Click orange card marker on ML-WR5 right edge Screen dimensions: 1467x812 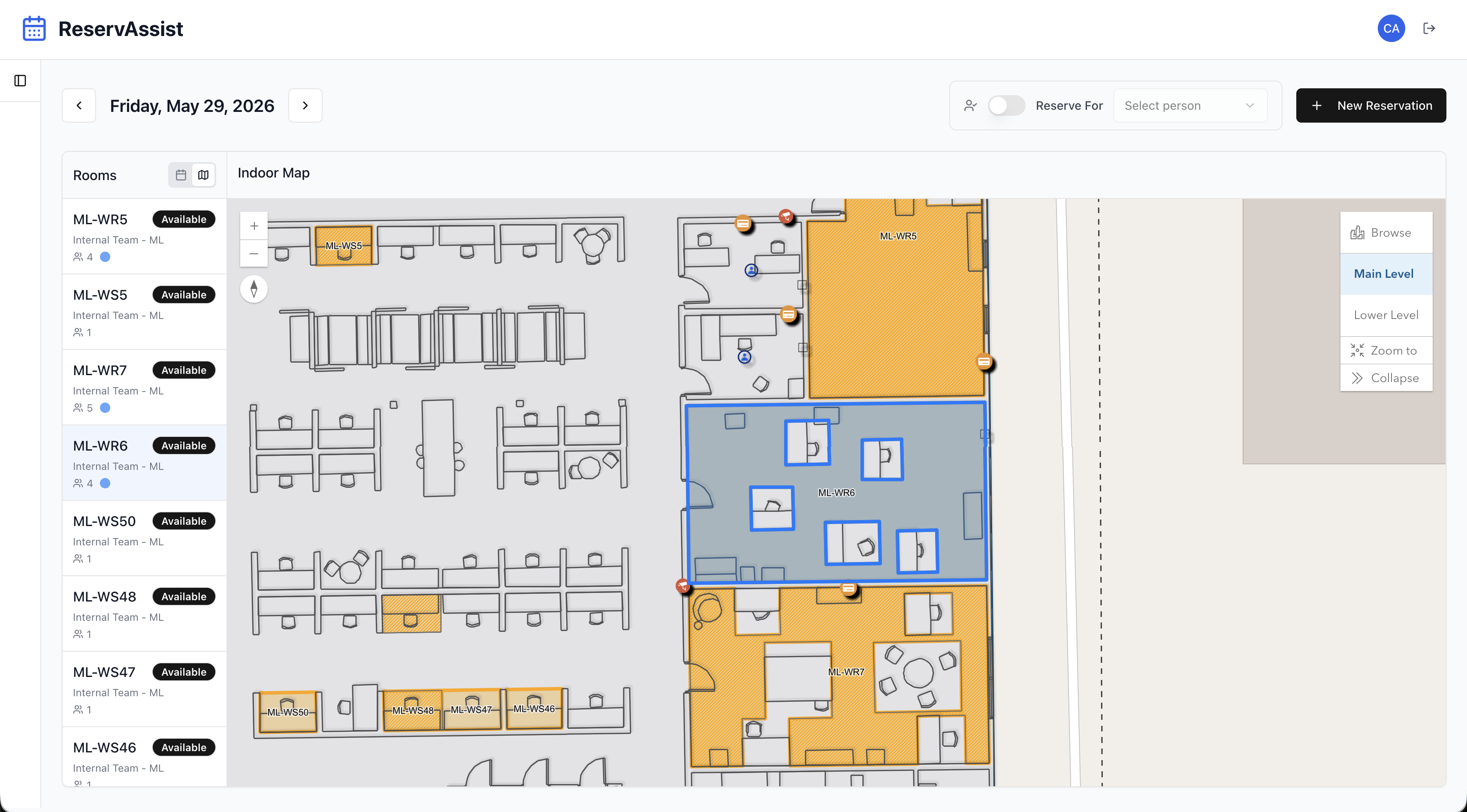pos(984,361)
